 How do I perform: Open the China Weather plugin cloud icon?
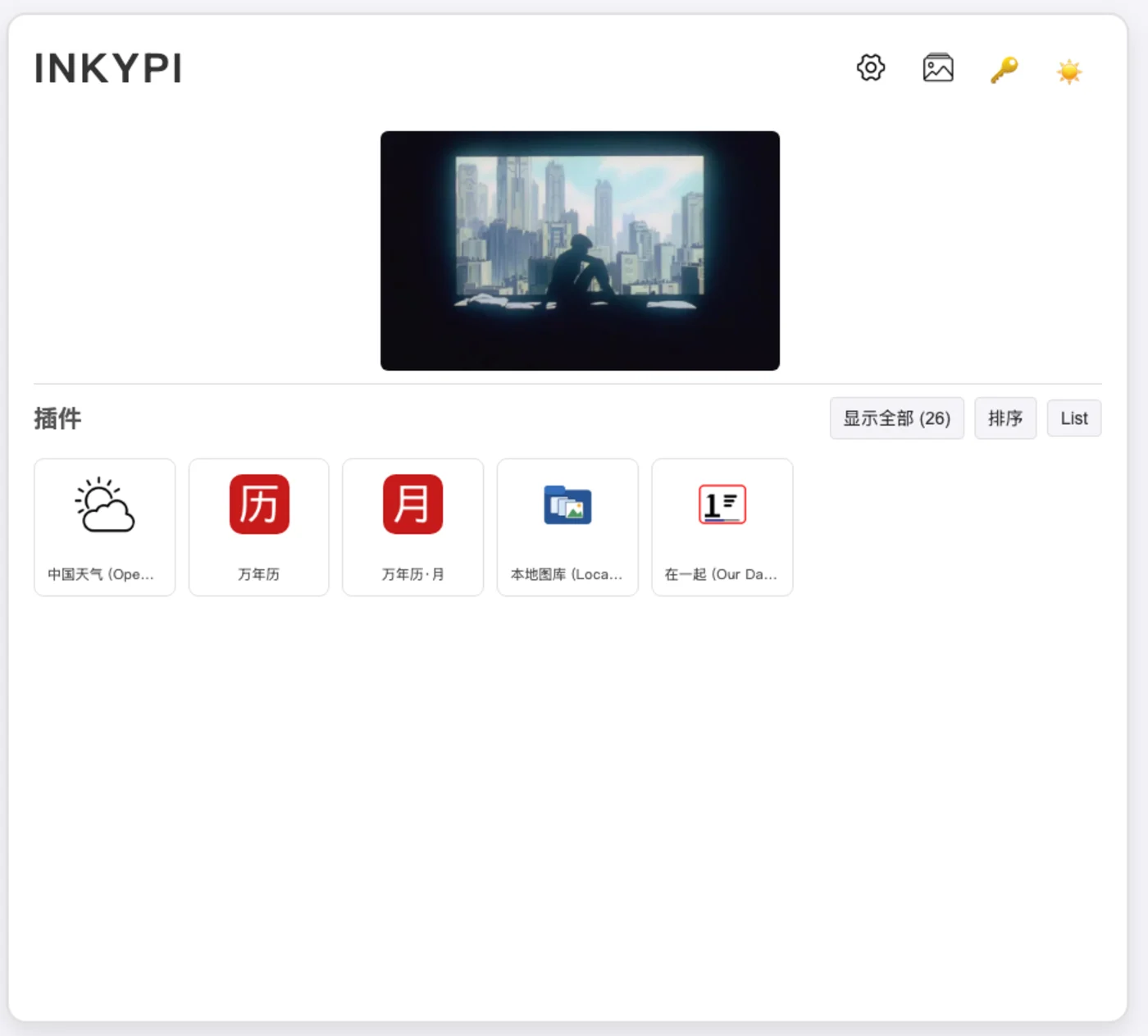[105, 504]
